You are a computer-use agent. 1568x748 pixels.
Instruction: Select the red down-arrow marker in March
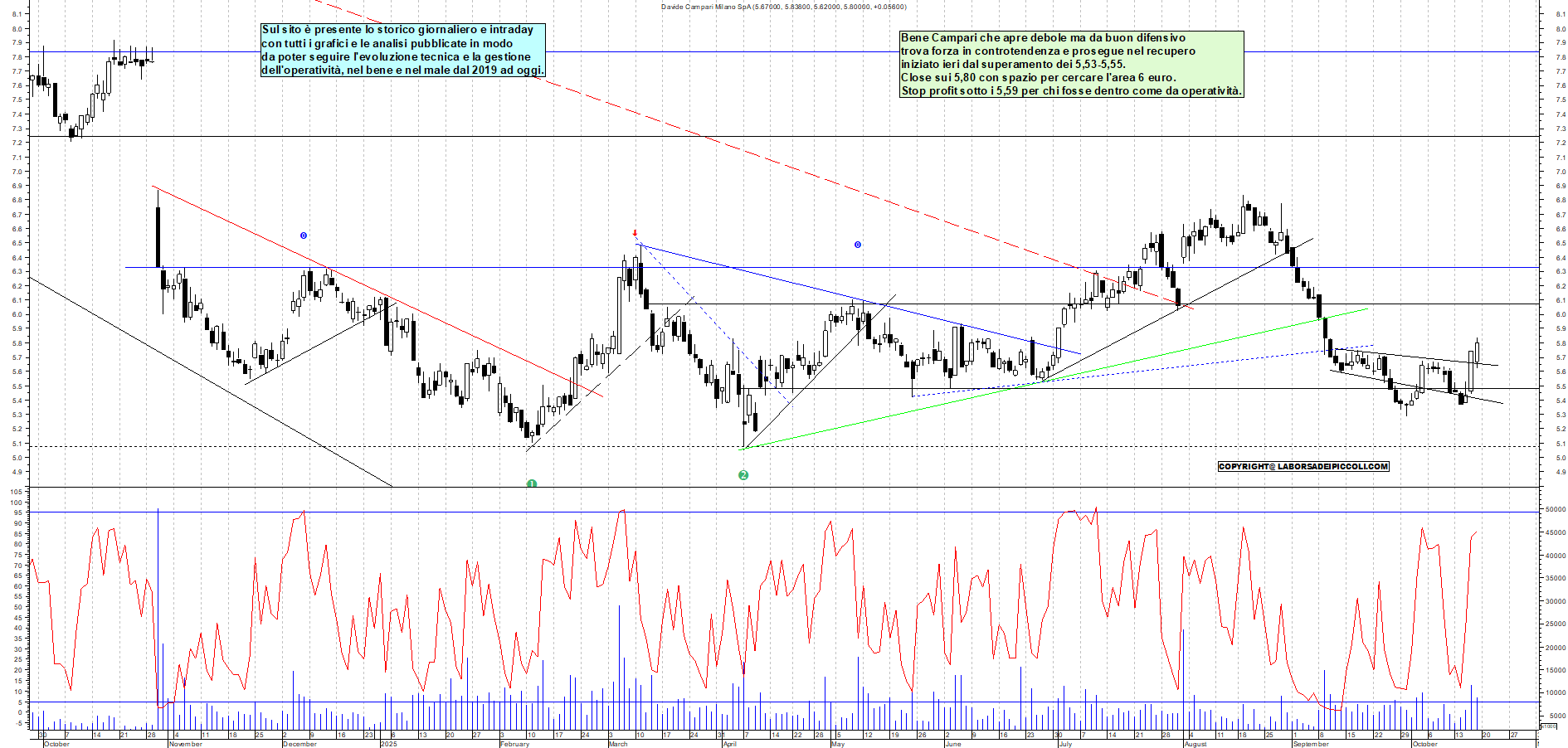click(635, 234)
